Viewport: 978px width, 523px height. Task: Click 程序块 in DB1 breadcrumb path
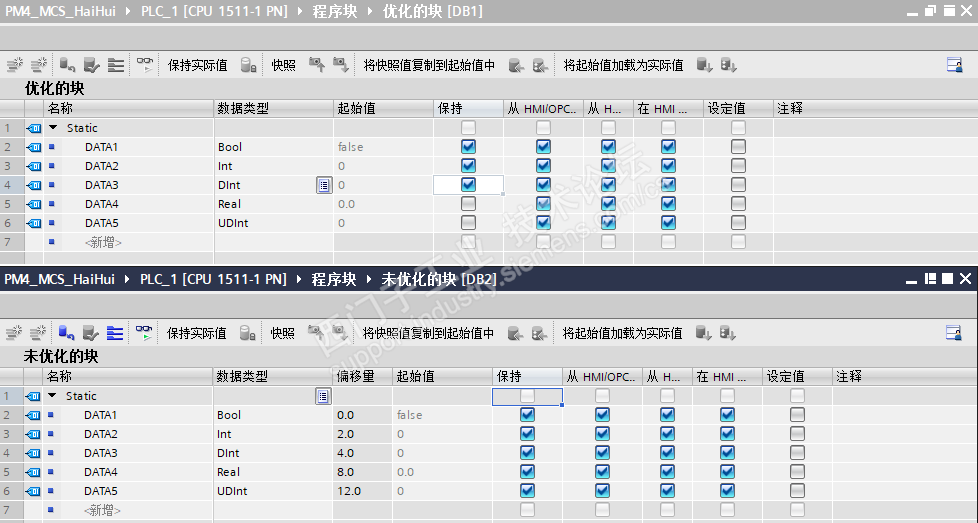[x=335, y=11]
